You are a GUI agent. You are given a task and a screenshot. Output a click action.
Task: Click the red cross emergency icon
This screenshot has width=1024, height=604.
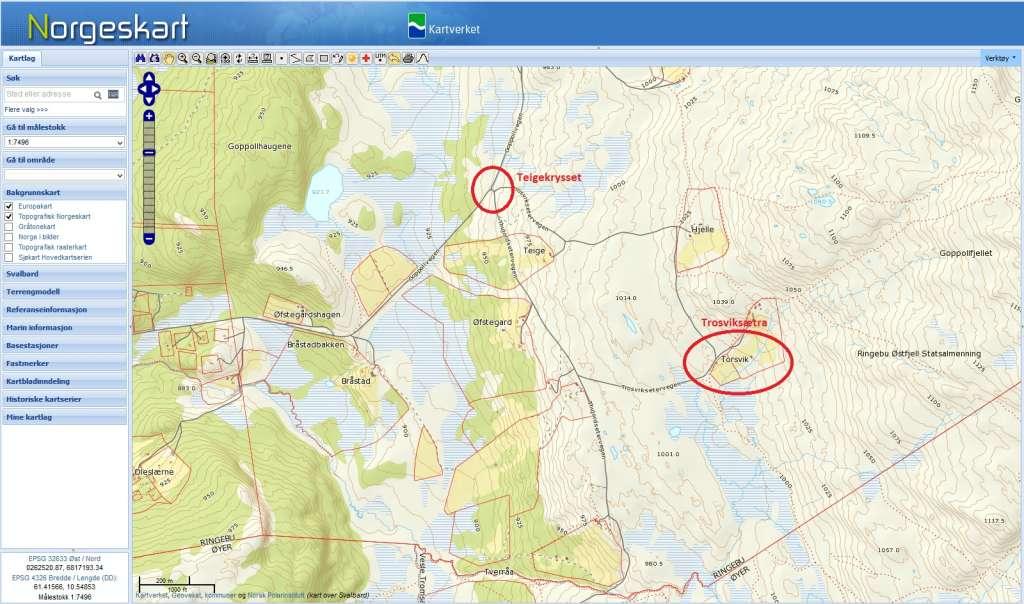point(367,58)
